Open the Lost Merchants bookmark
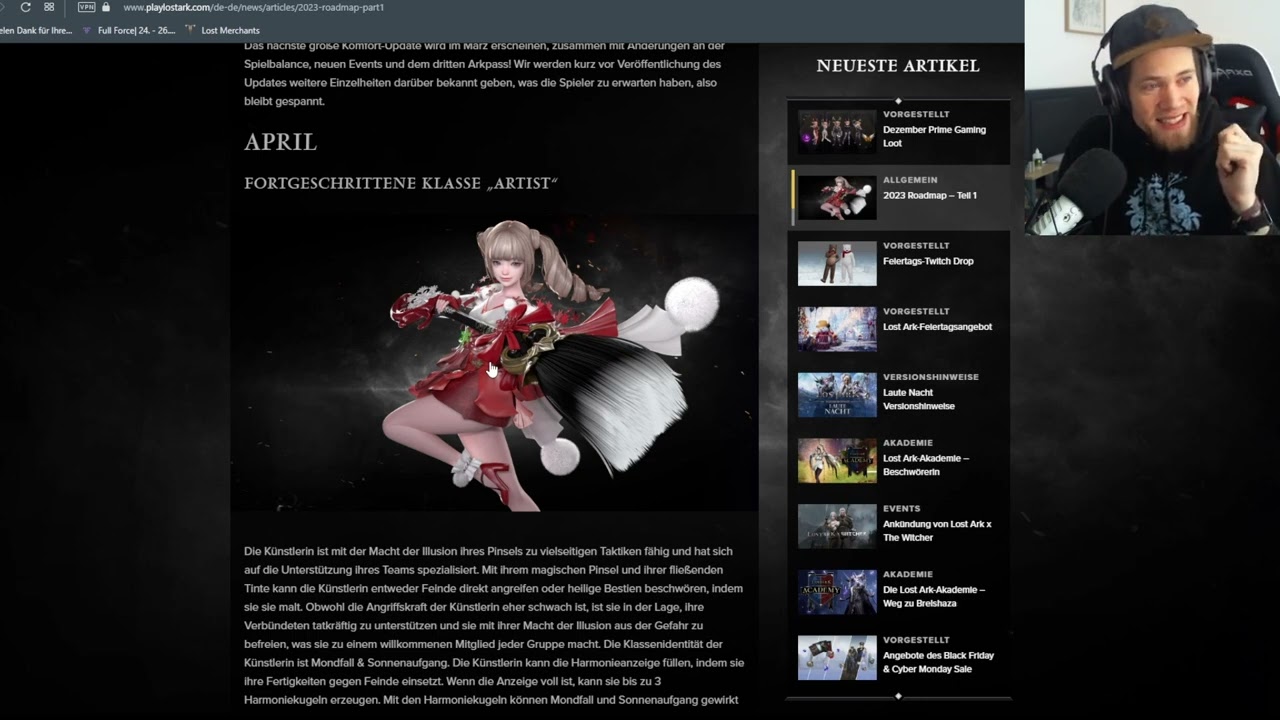The image size is (1280, 720). pos(230,30)
